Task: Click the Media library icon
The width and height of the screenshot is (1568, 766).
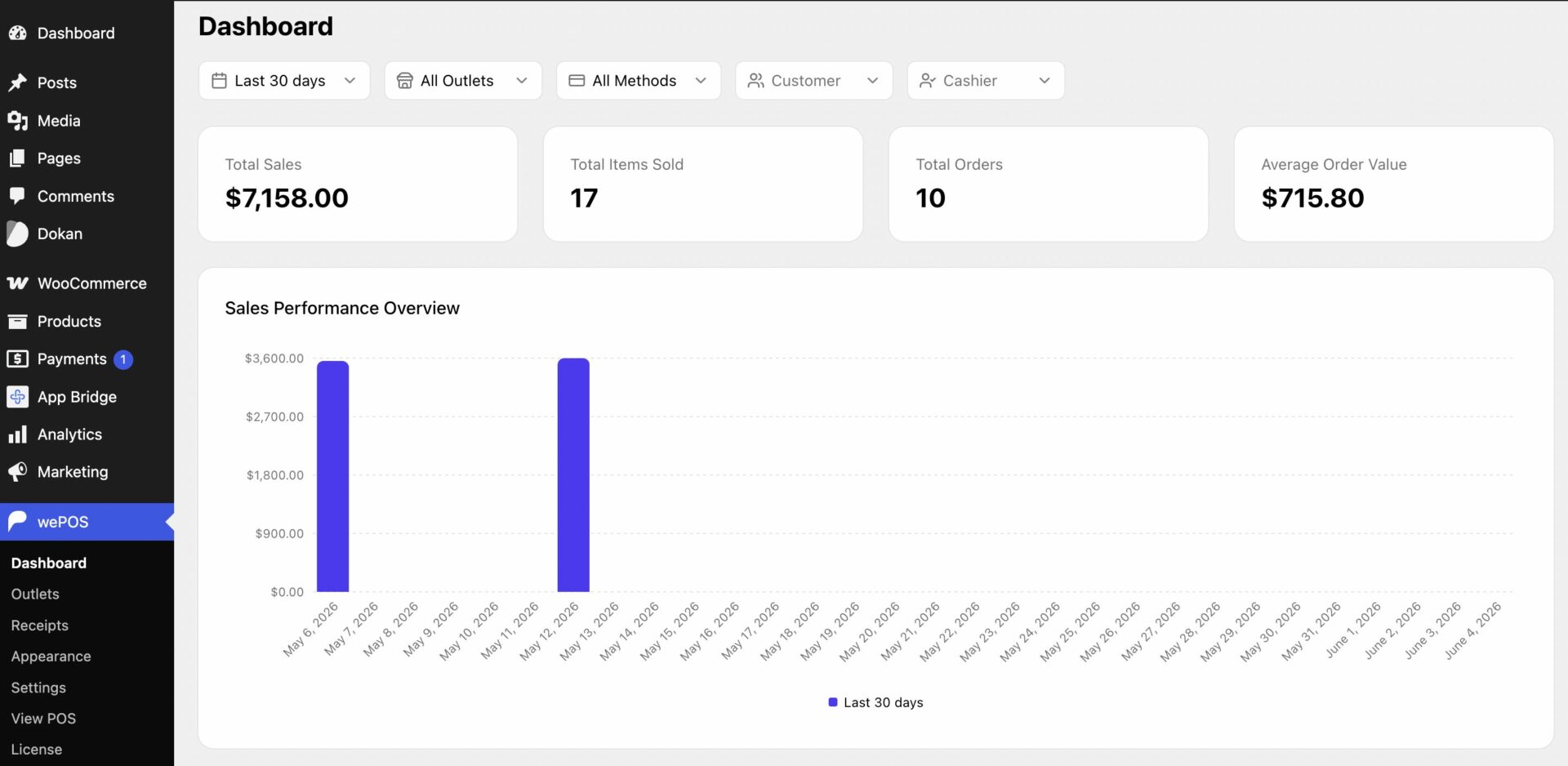Action: pos(17,121)
